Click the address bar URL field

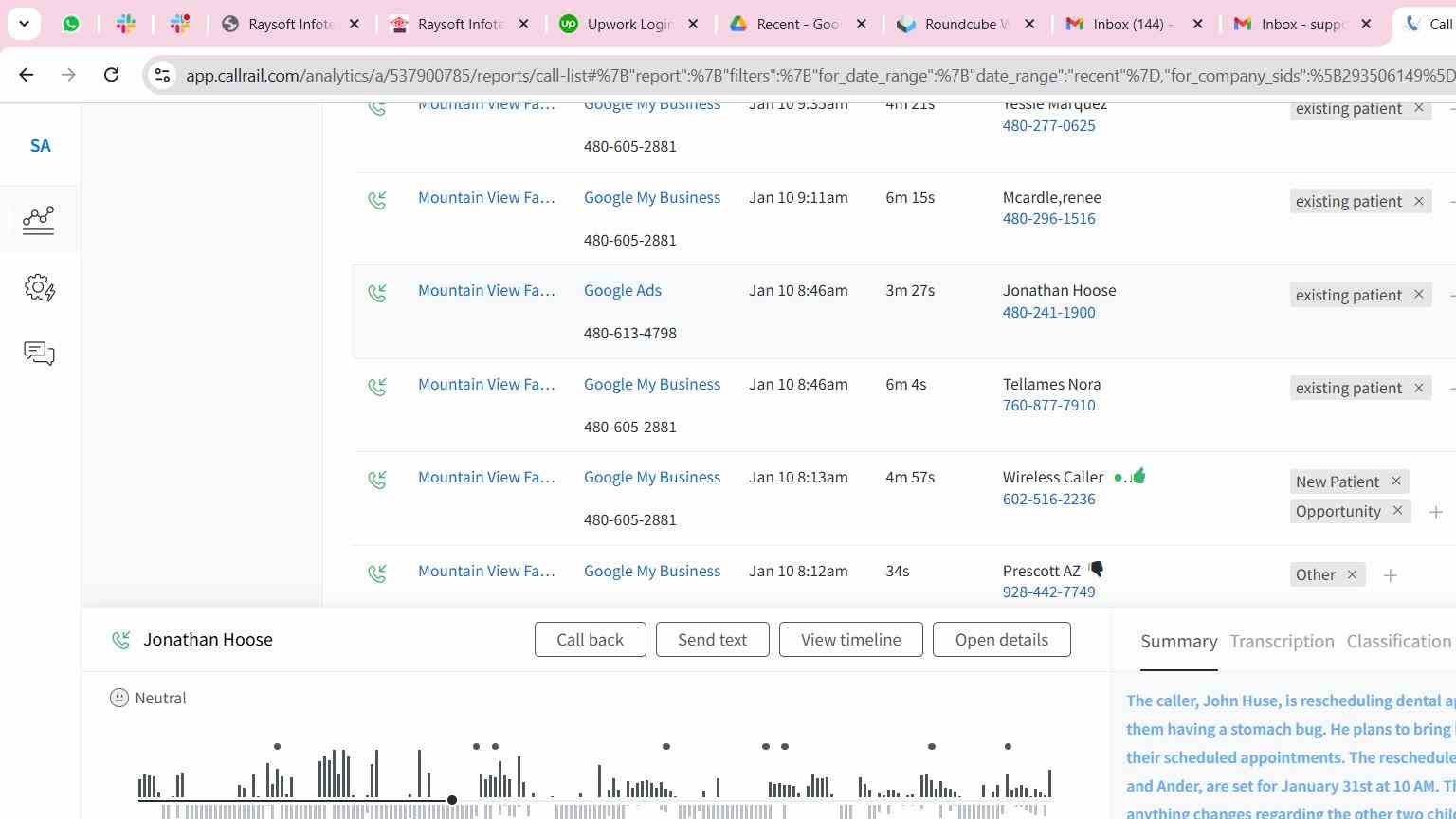[819, 75]
